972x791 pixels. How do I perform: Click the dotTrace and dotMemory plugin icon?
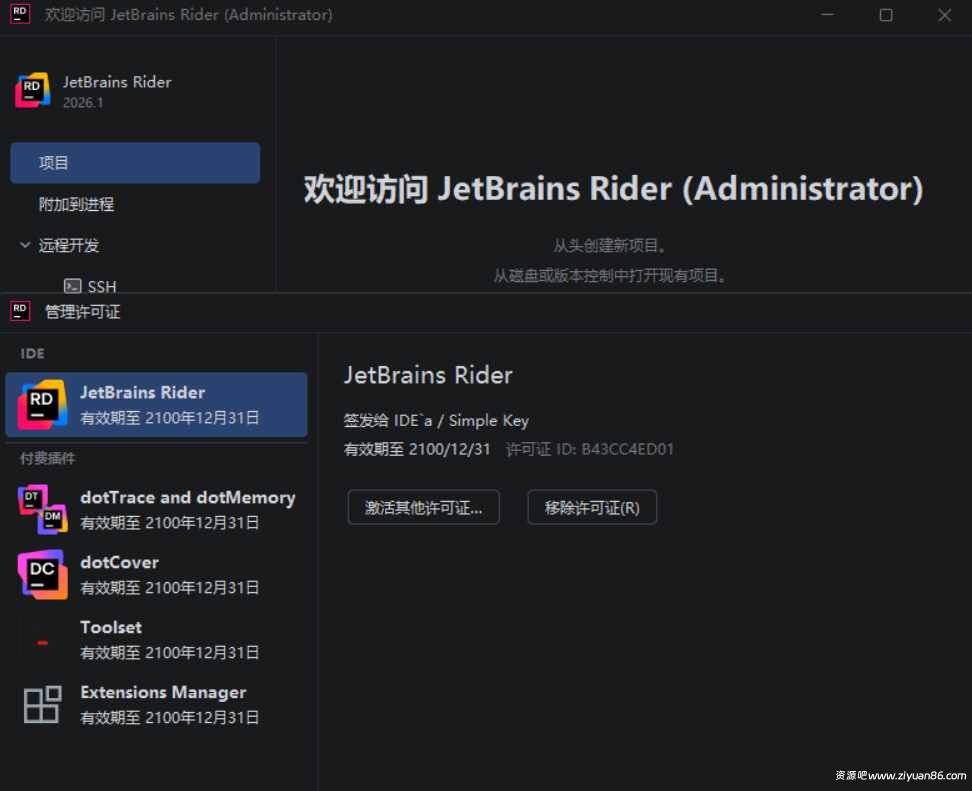click(x=42, y=509)
